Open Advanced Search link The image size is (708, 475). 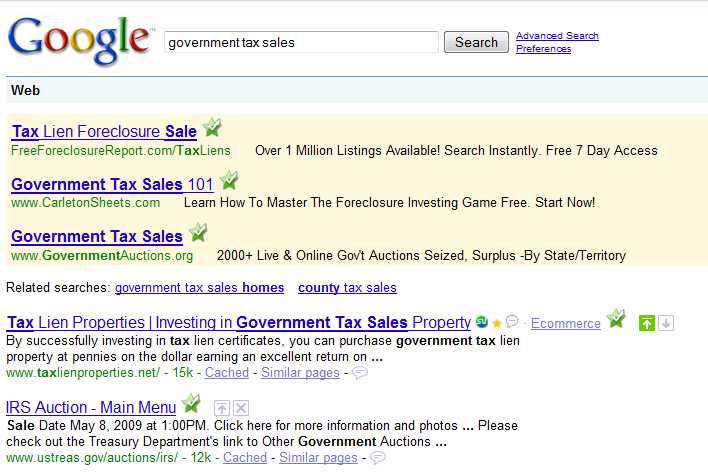(557, 36)
